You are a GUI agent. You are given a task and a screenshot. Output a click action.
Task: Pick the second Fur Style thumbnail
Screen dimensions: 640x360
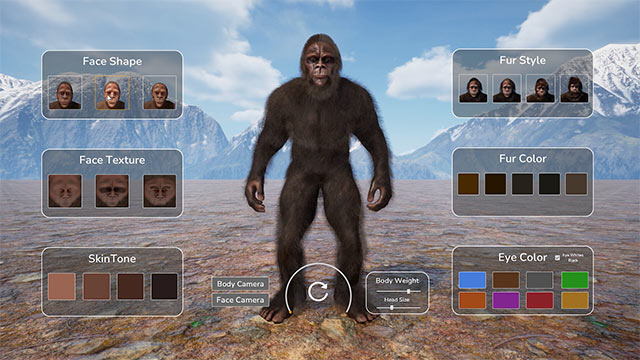tap(507, 88)
